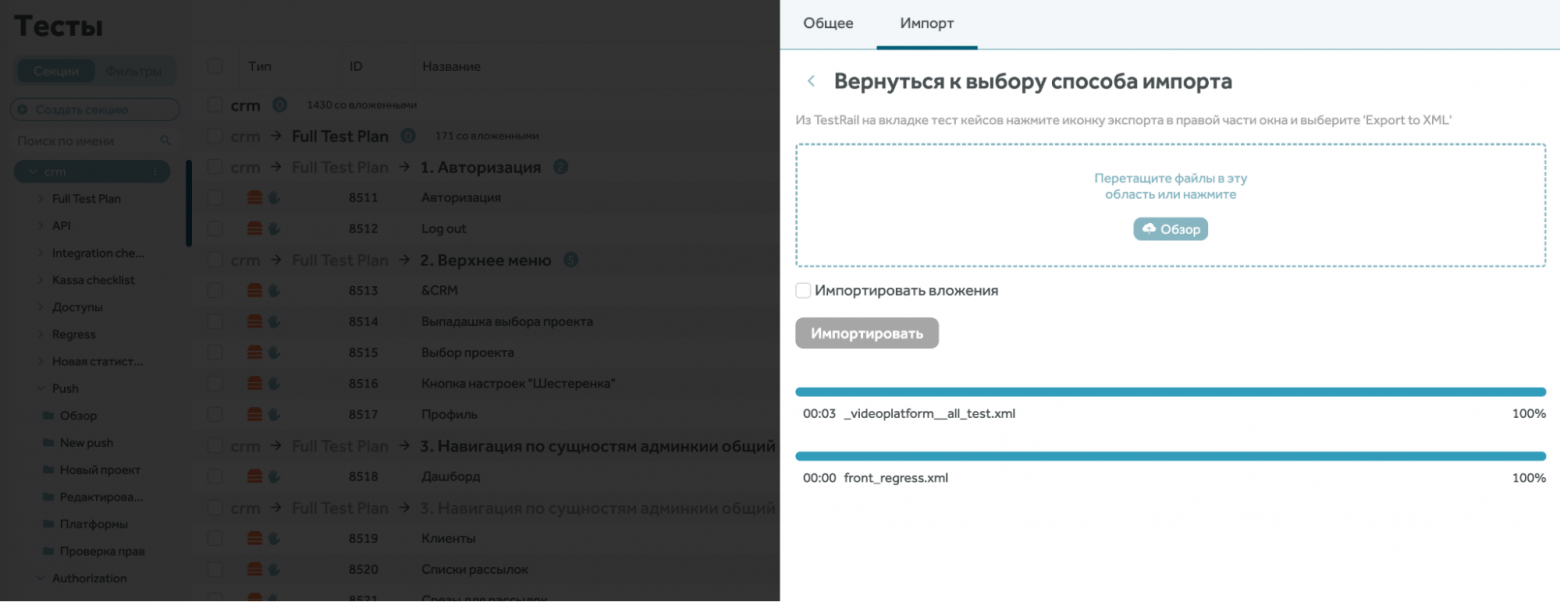Viewport: 1560px width, 602px height.
Task: Go back via the chevron beside Вернуться к выбору способа импорта
Action: click(811, 81)
